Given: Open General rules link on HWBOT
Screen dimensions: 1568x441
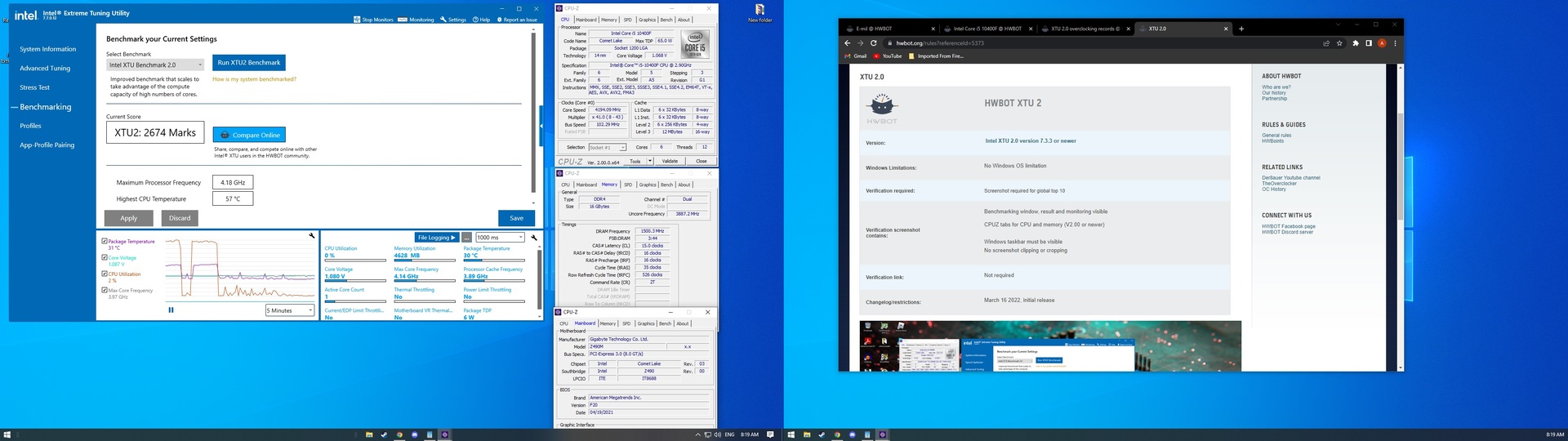Looking at the screenshot, I should [1276, 136].
